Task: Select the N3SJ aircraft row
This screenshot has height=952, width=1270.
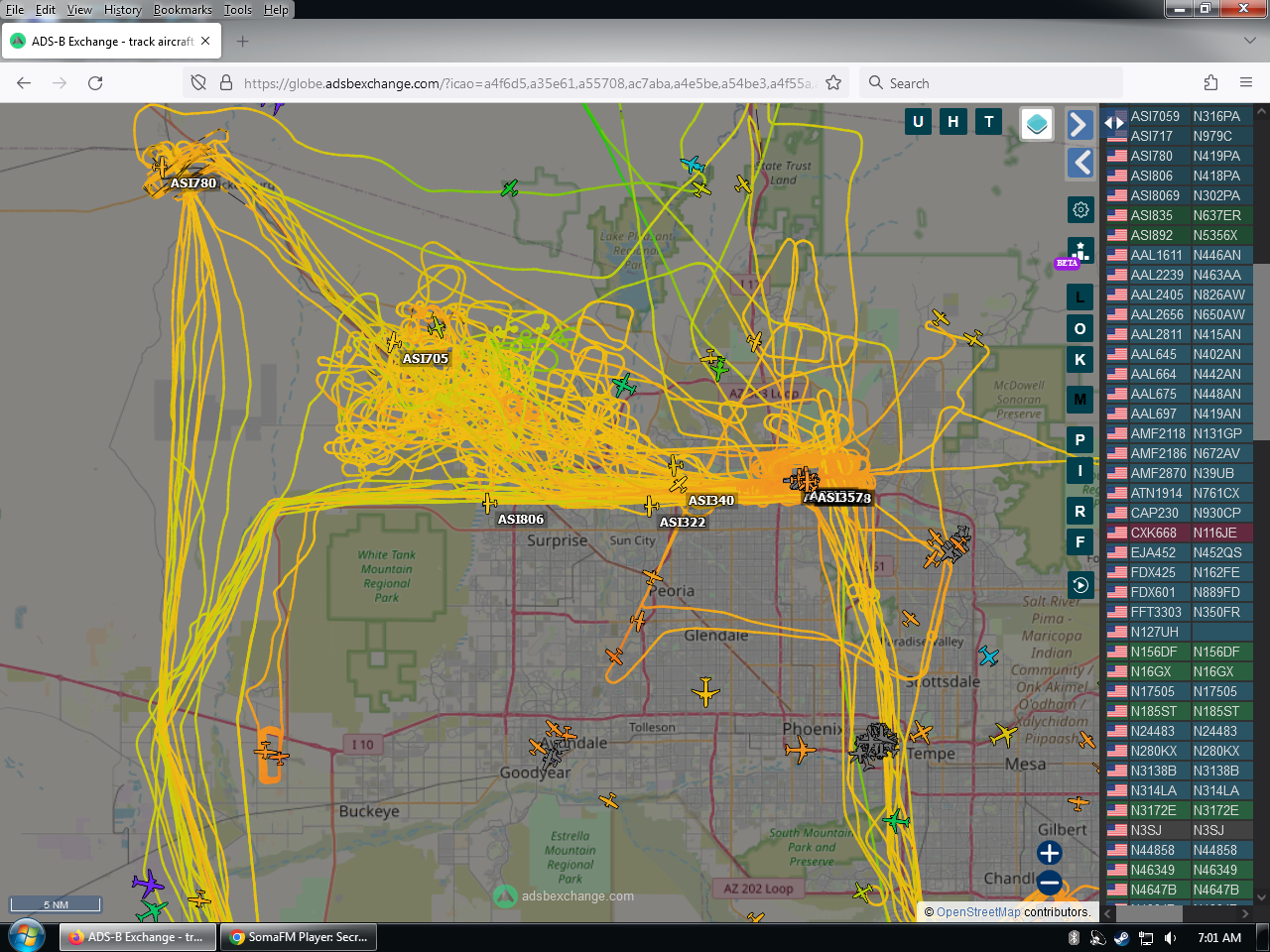Action: 1179,830
